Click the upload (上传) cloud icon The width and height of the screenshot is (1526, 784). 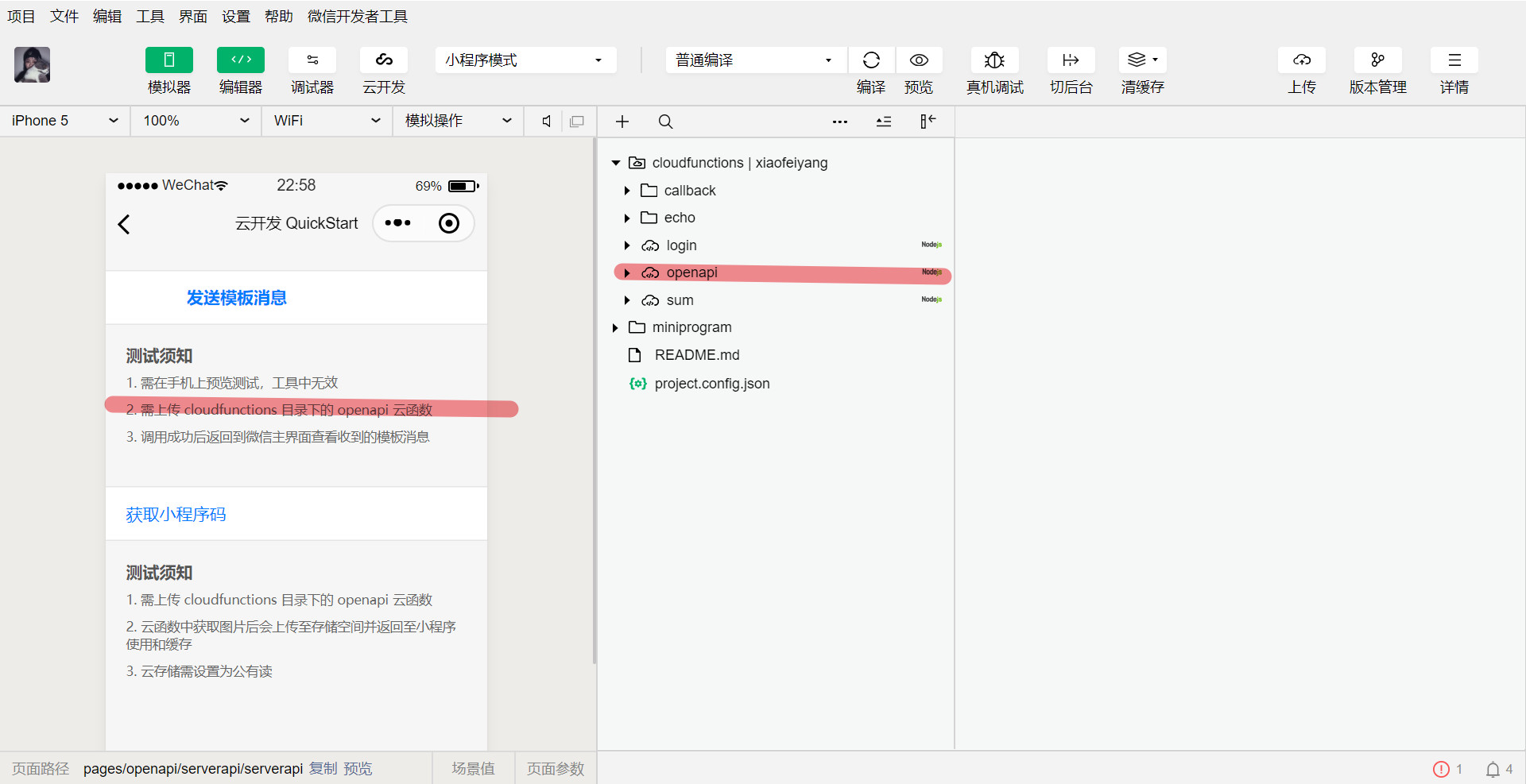click(x=1301, y=60)
